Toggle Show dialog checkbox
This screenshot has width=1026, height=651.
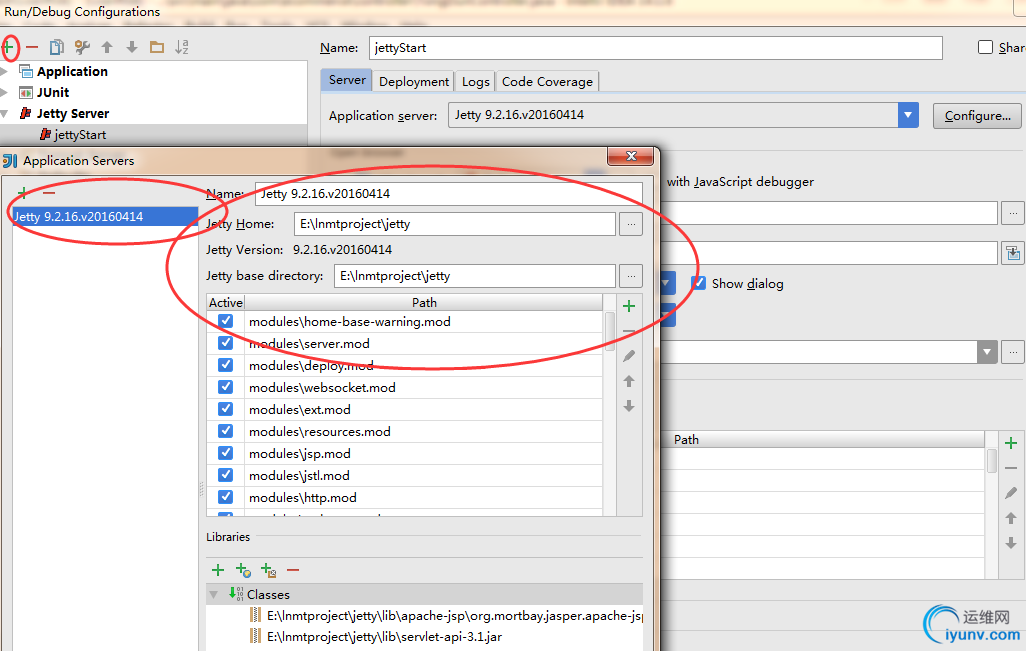(x=699, y=283)
